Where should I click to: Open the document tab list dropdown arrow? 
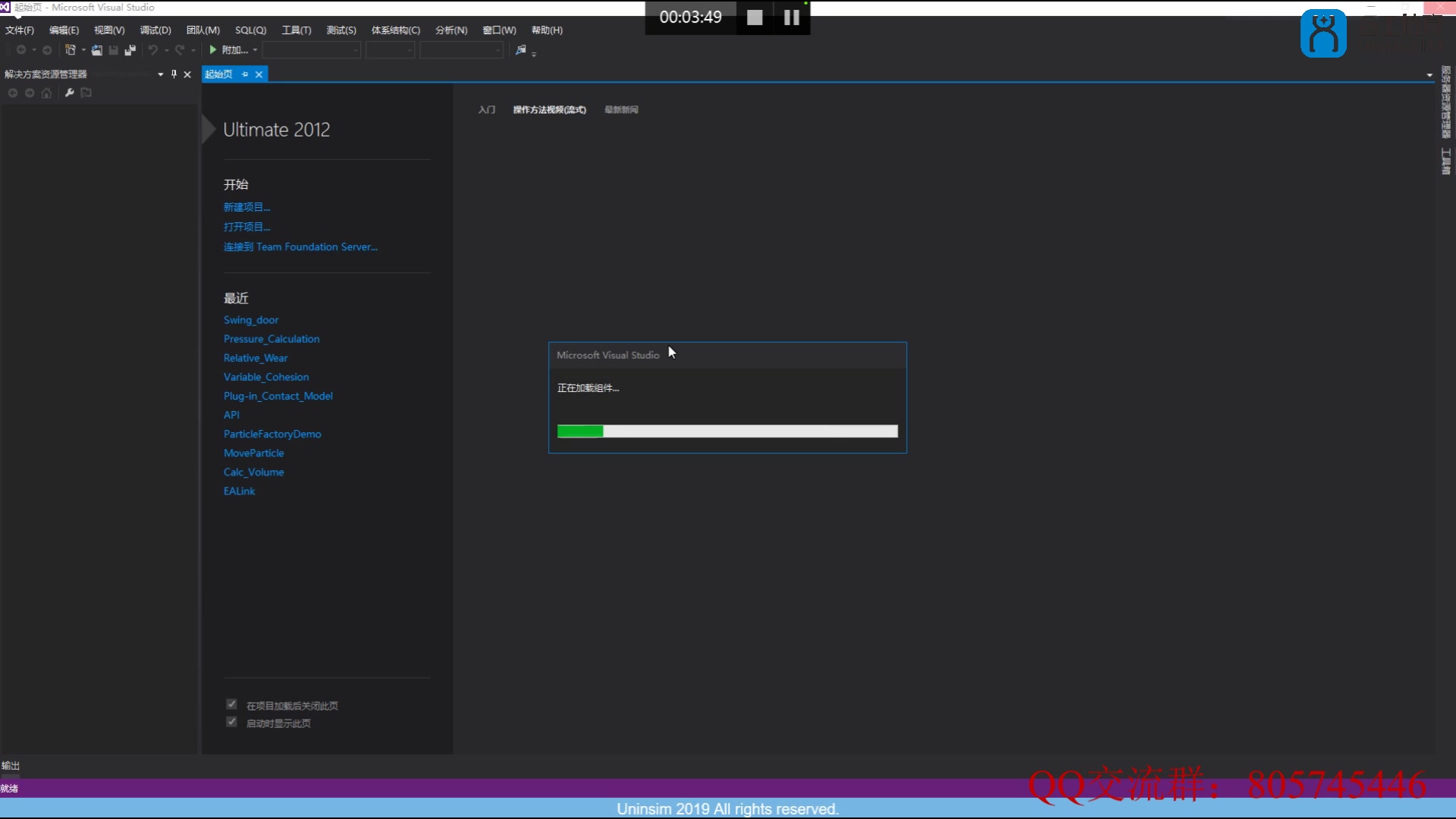pos(1429,75)
